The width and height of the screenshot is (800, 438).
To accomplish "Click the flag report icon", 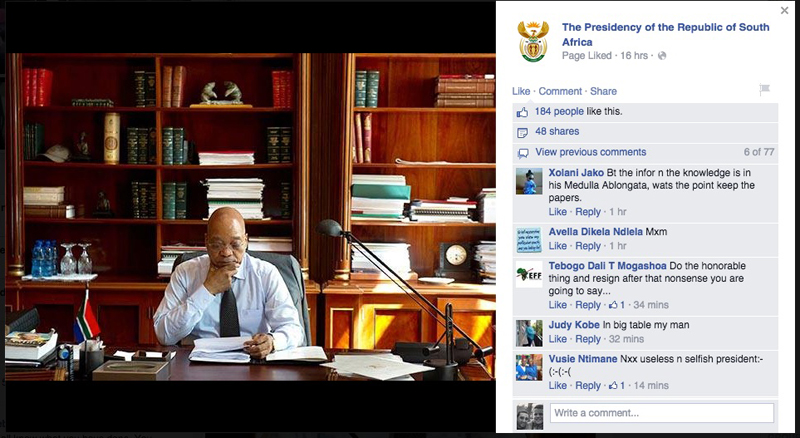I will coord(764,90).
